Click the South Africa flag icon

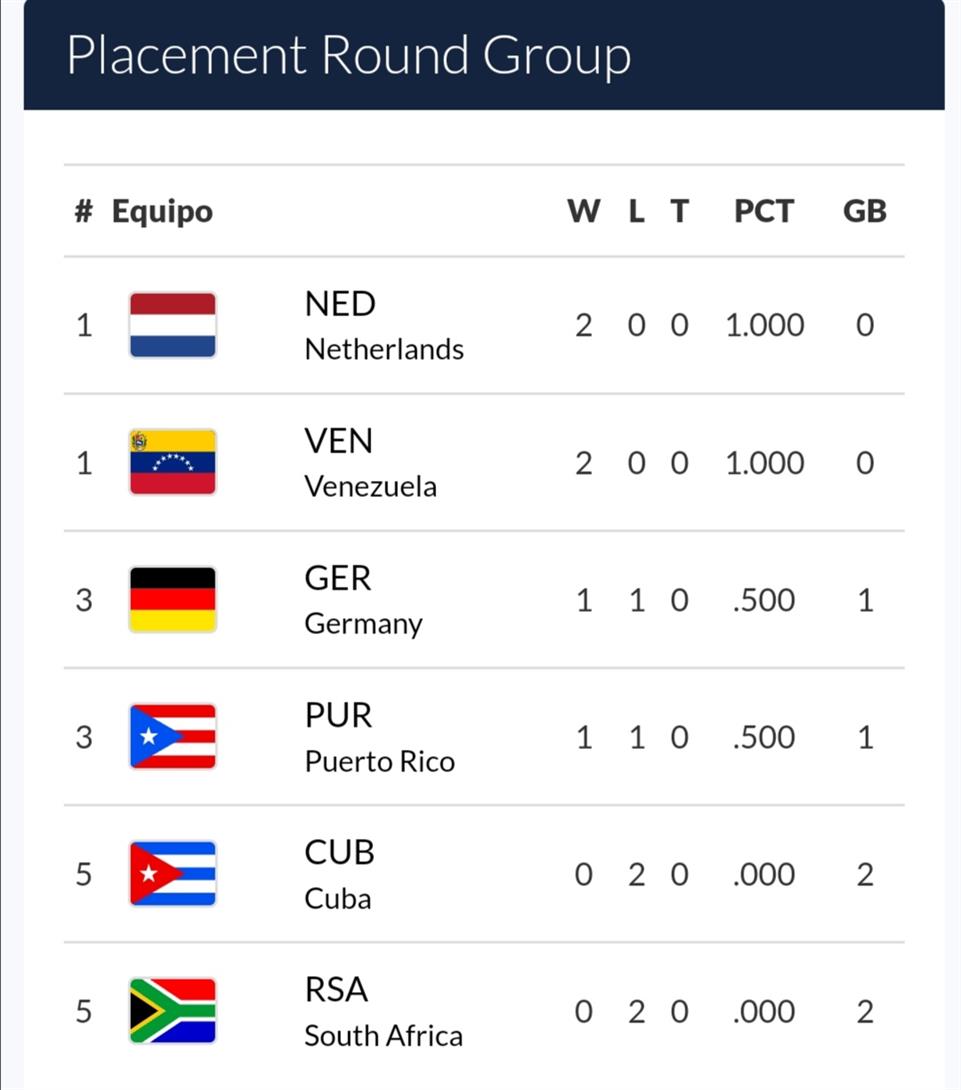tap(172, 1011)
